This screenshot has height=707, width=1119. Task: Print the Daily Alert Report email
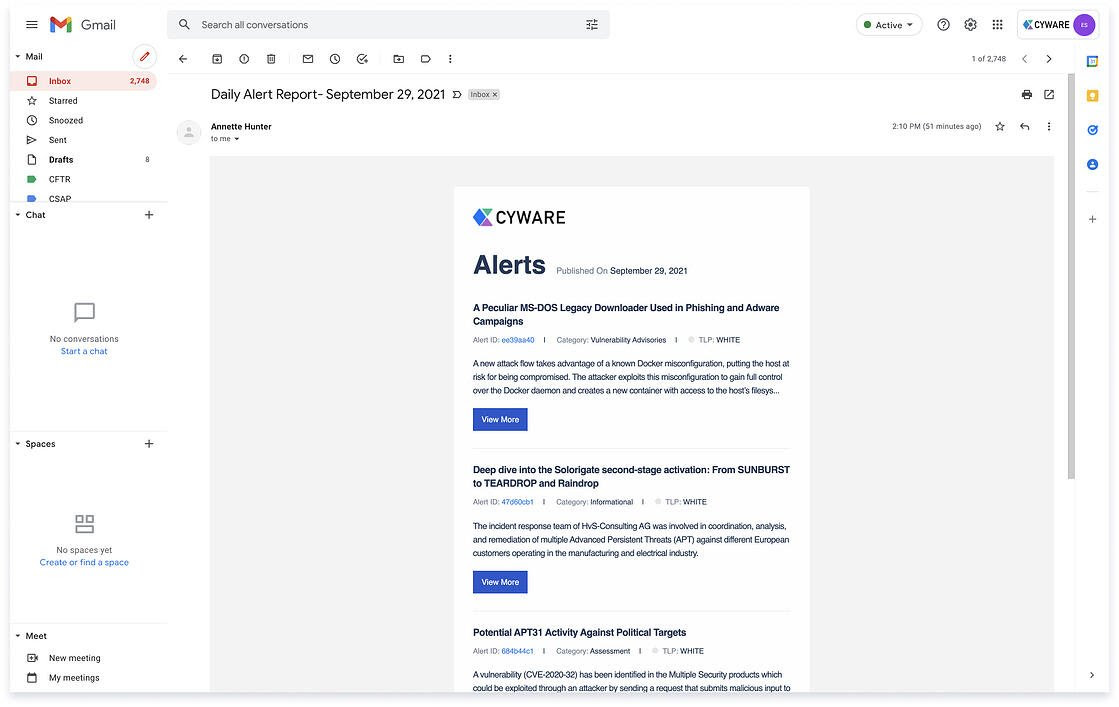coord(1026,95)
